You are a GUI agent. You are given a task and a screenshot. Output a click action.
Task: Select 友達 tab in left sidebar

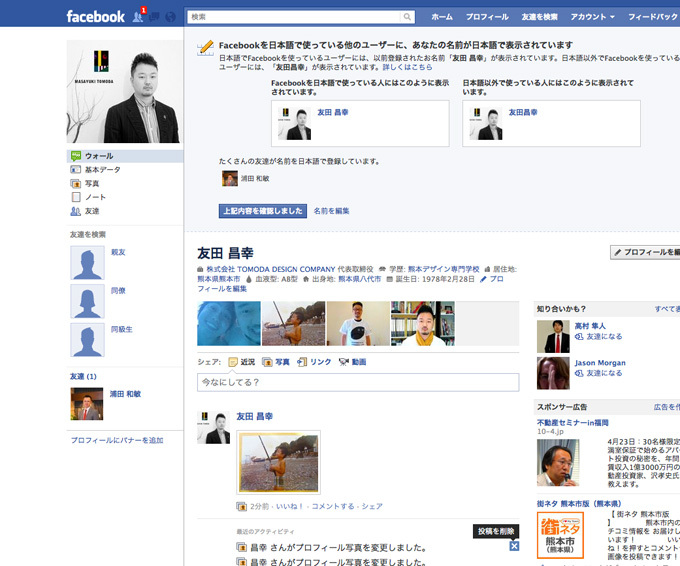pyautogui.click(x=125, y=211)
